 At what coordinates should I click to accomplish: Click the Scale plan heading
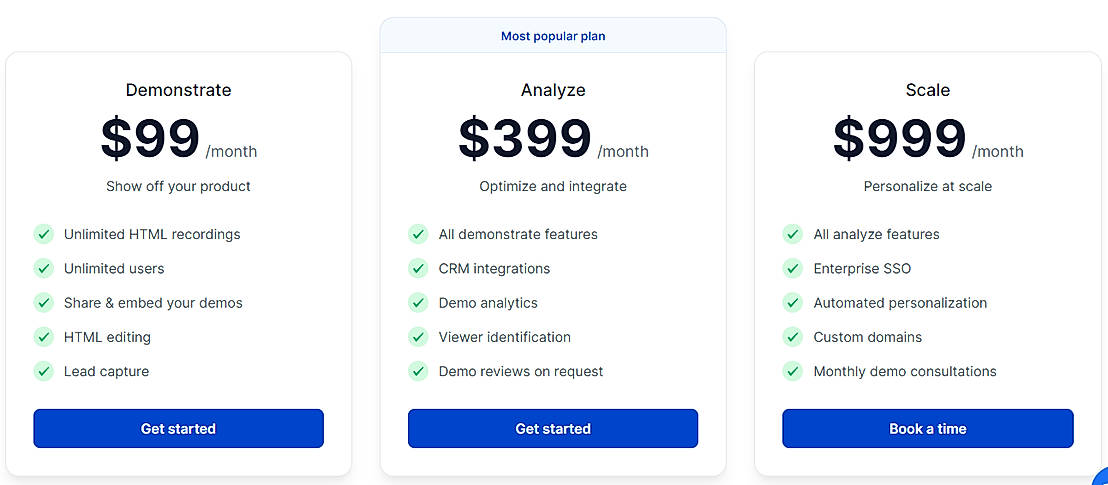click(927, 90)
